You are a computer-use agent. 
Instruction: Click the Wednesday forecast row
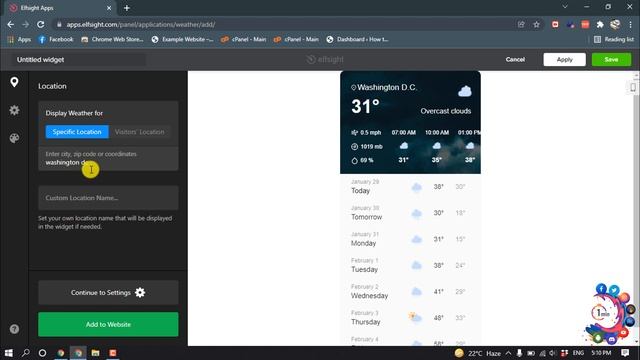[410, 291]
